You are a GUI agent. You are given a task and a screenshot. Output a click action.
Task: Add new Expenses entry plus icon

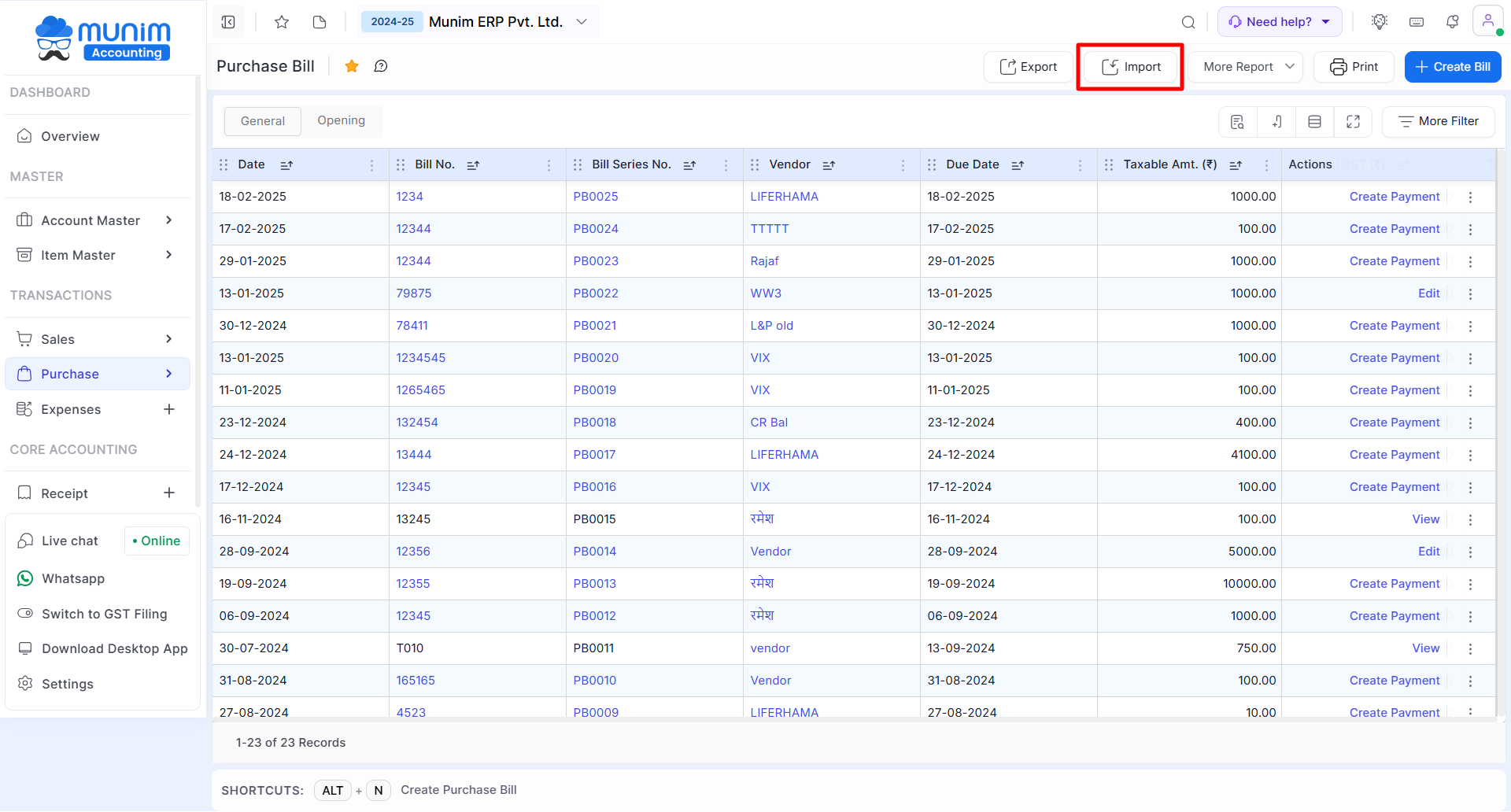[x=169, y=409]
